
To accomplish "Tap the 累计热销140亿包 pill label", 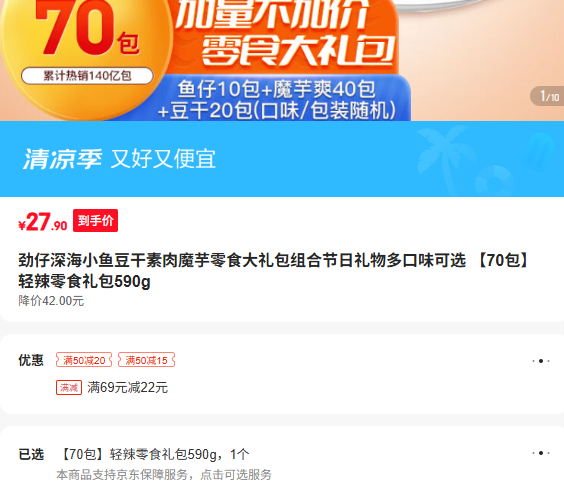I will click(x=87, y=76).
